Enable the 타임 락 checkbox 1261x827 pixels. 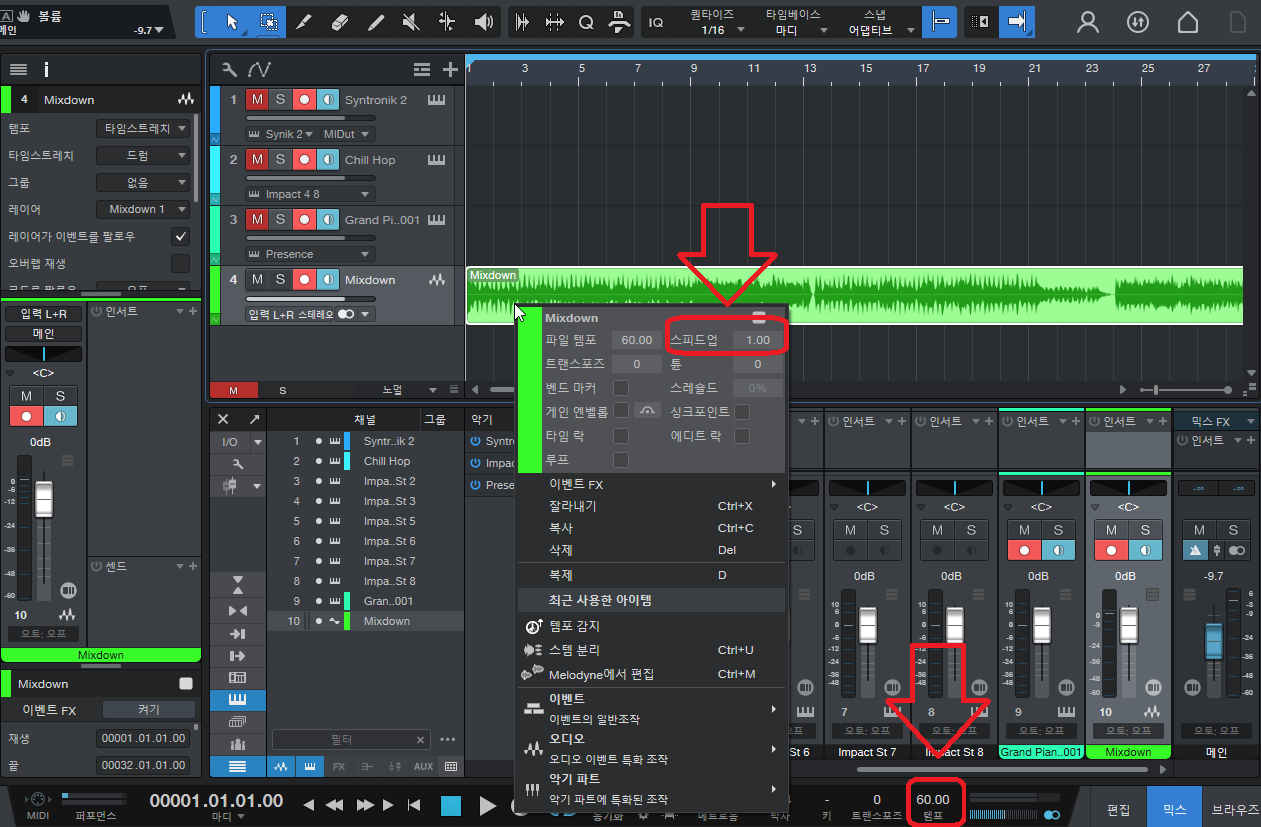[x=621, y=436]
